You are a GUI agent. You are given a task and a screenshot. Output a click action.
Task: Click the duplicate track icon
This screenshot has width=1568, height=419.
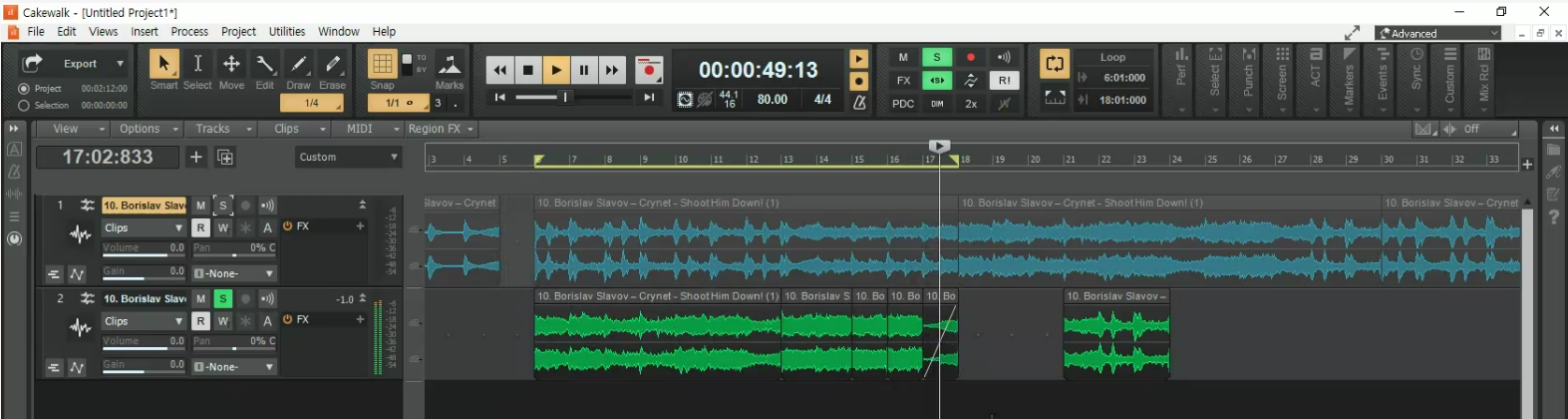pyautogui.click(x=225, y=158)
